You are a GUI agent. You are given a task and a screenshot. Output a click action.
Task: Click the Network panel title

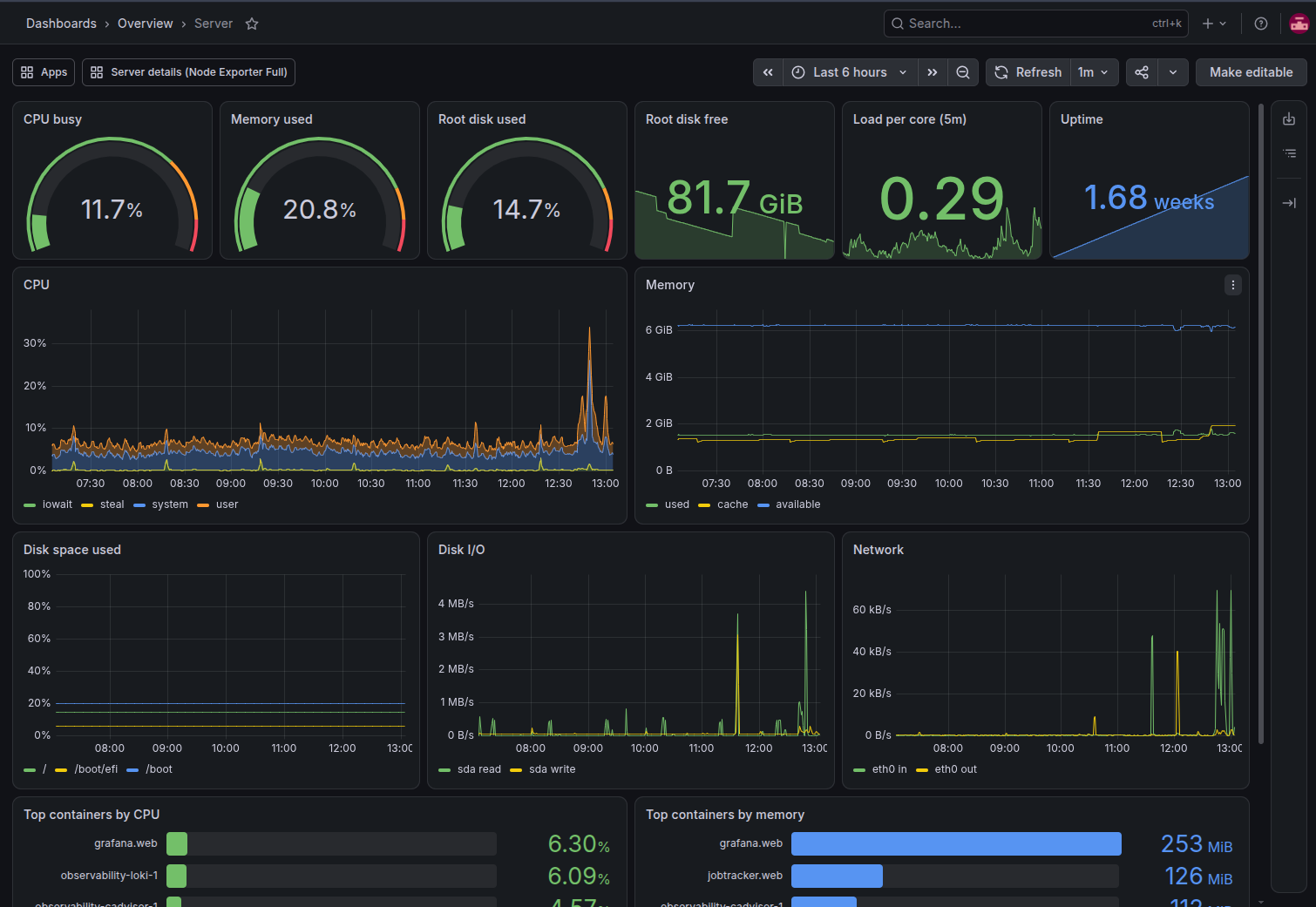(x=878, y=550)
